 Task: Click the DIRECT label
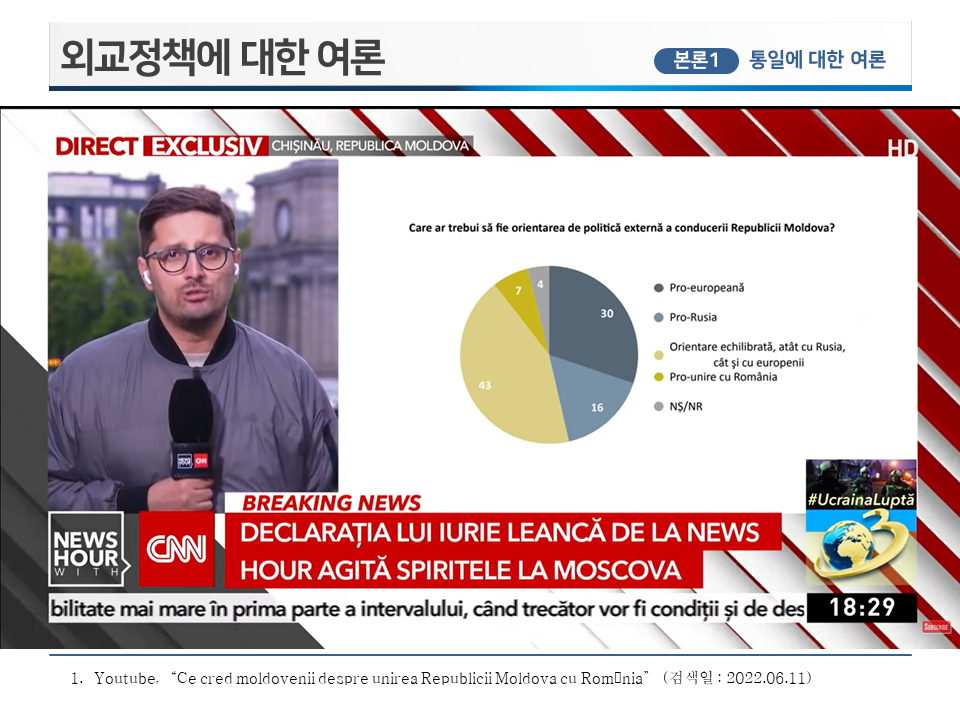[97, 147]
